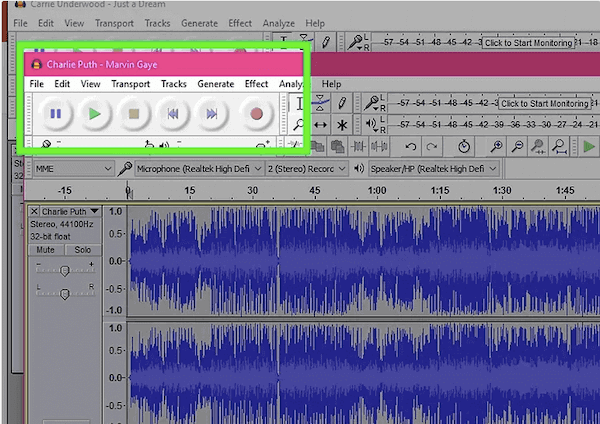Click Pause in the Charlie Puth window

pyautogui.click(x=56, y=114)
